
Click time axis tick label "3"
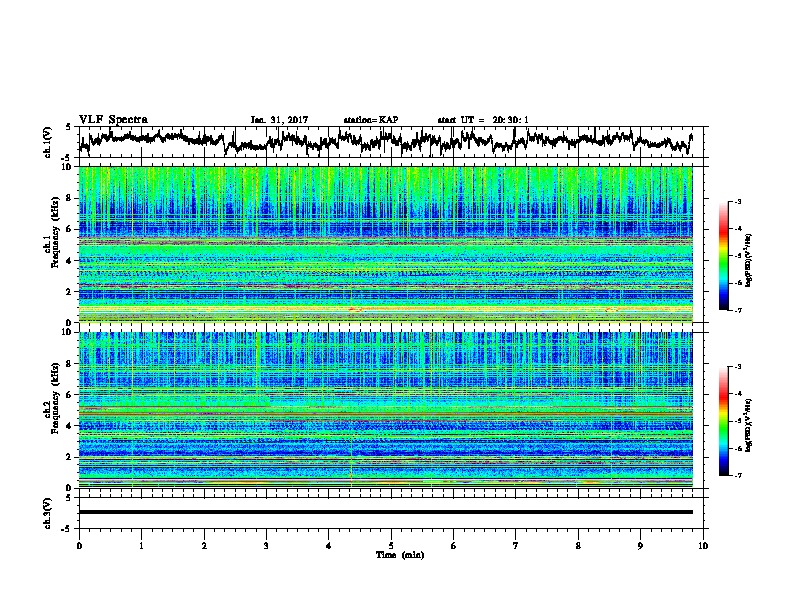pos(266,546)
